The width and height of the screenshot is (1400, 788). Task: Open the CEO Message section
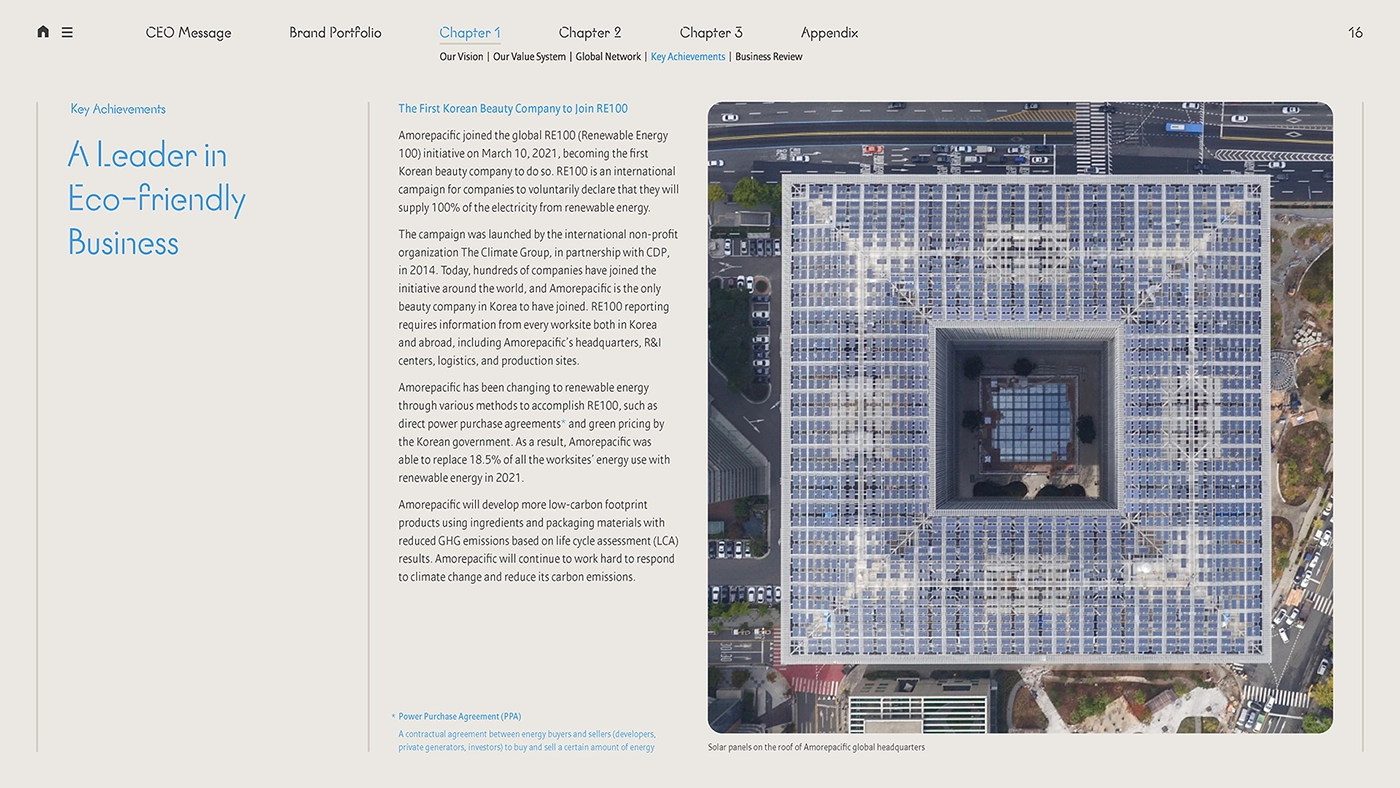(188, 33)
